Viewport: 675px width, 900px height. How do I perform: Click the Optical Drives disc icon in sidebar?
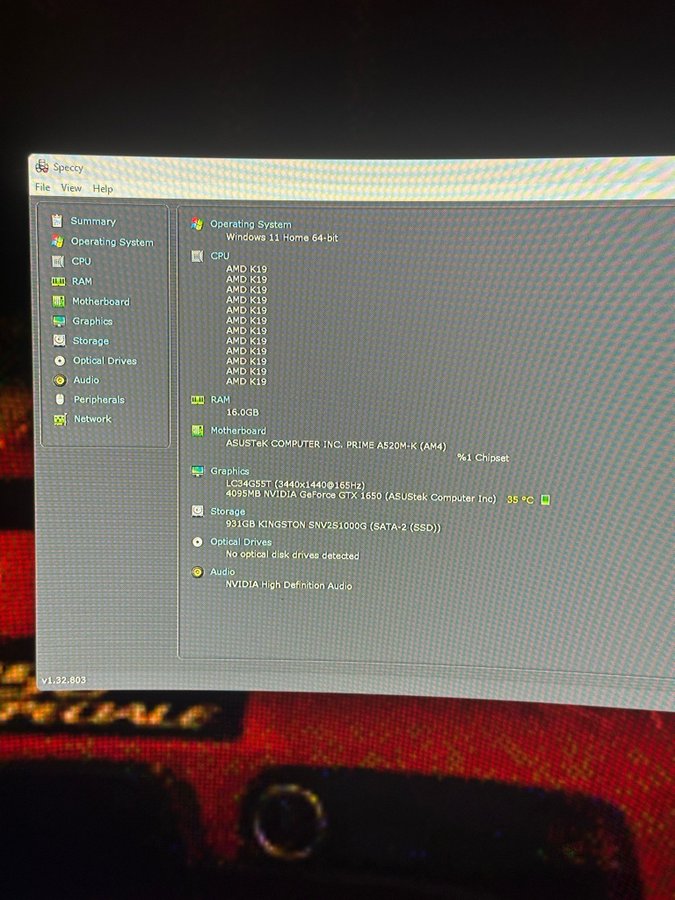coord(60,360)
